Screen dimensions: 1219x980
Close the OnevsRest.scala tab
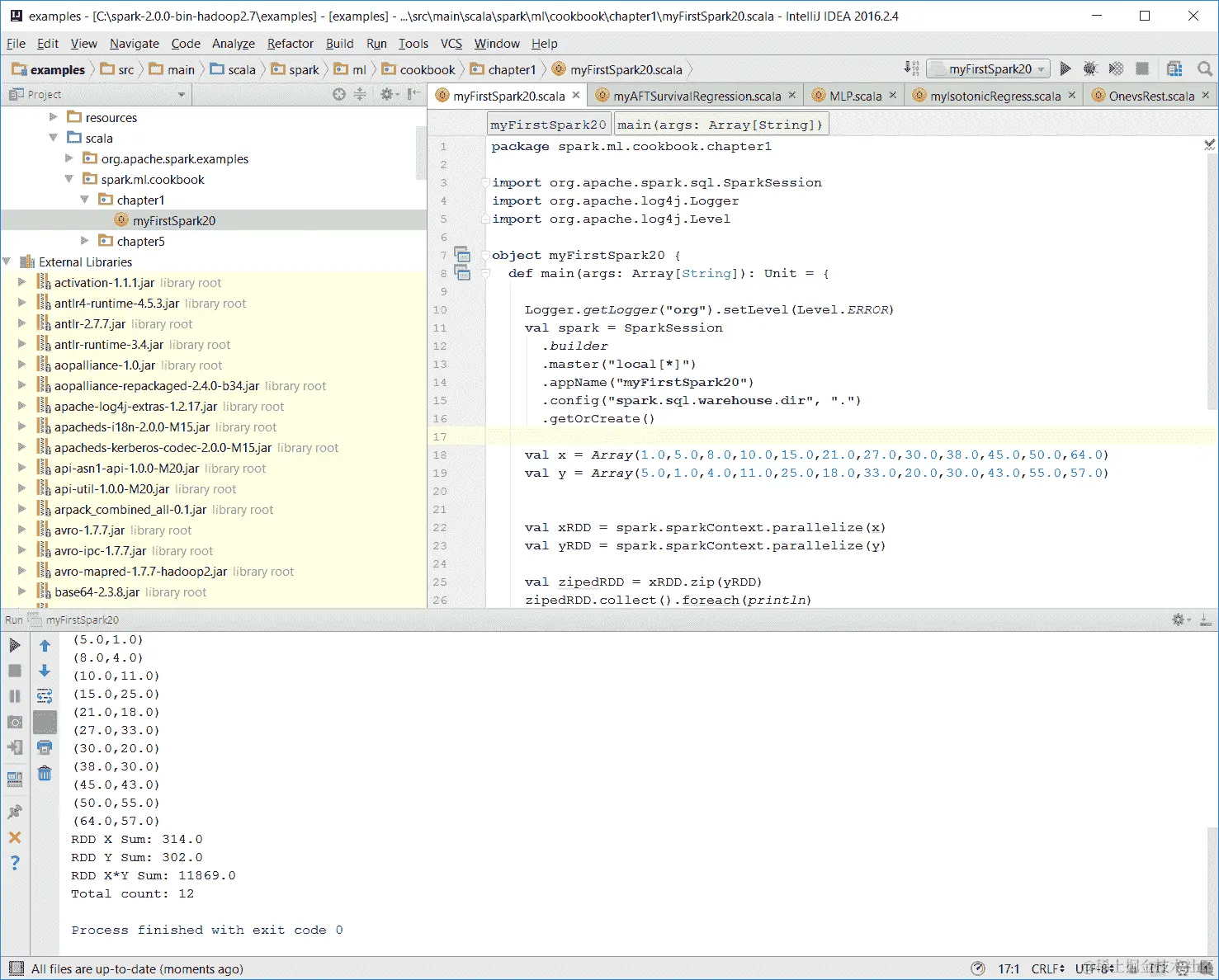1206,96
